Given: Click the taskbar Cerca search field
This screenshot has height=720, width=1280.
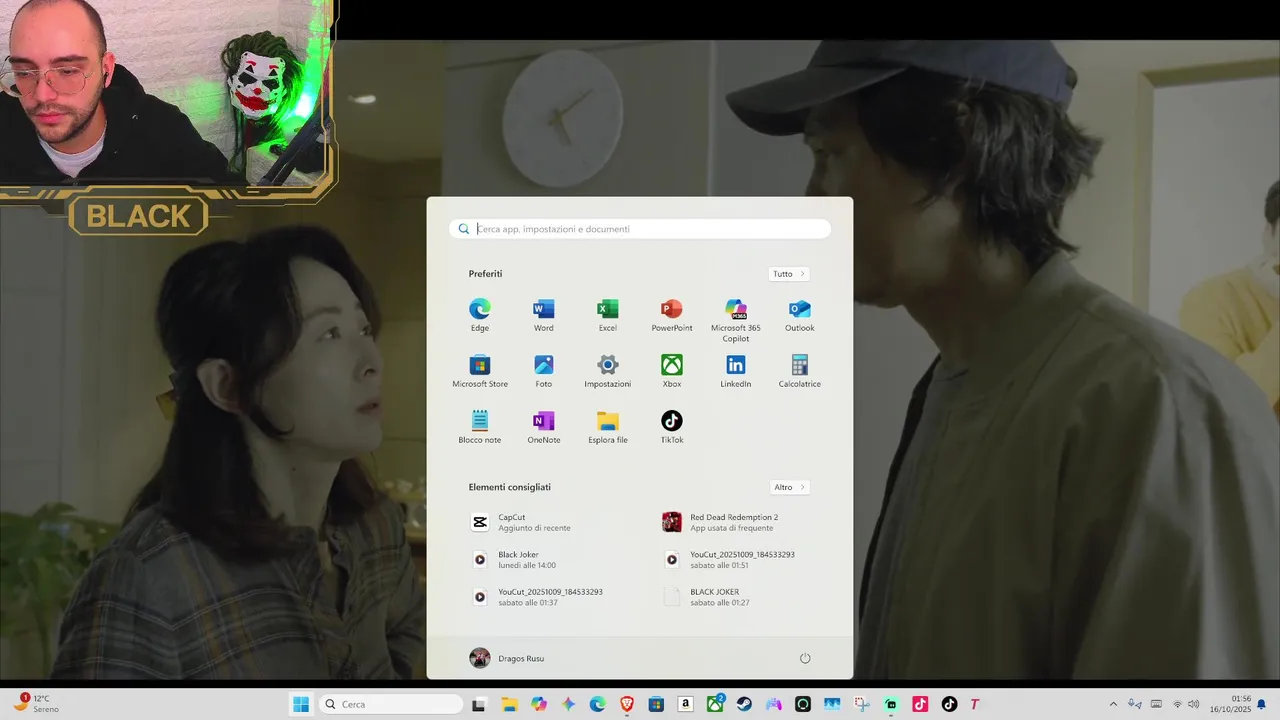Looking at the screenshot, I should coord(391,704).
